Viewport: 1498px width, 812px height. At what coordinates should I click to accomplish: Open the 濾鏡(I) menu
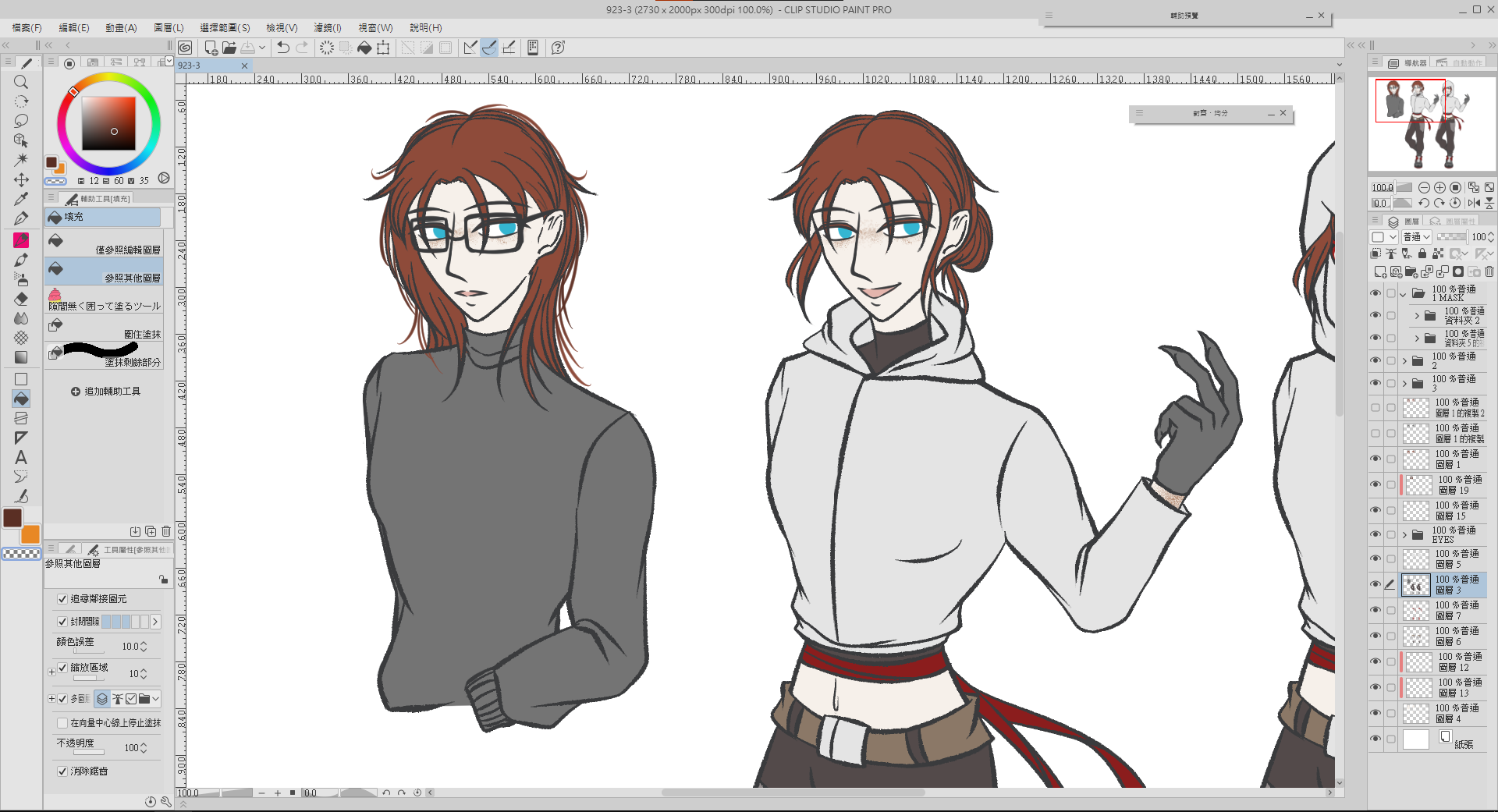pos(328,27)
